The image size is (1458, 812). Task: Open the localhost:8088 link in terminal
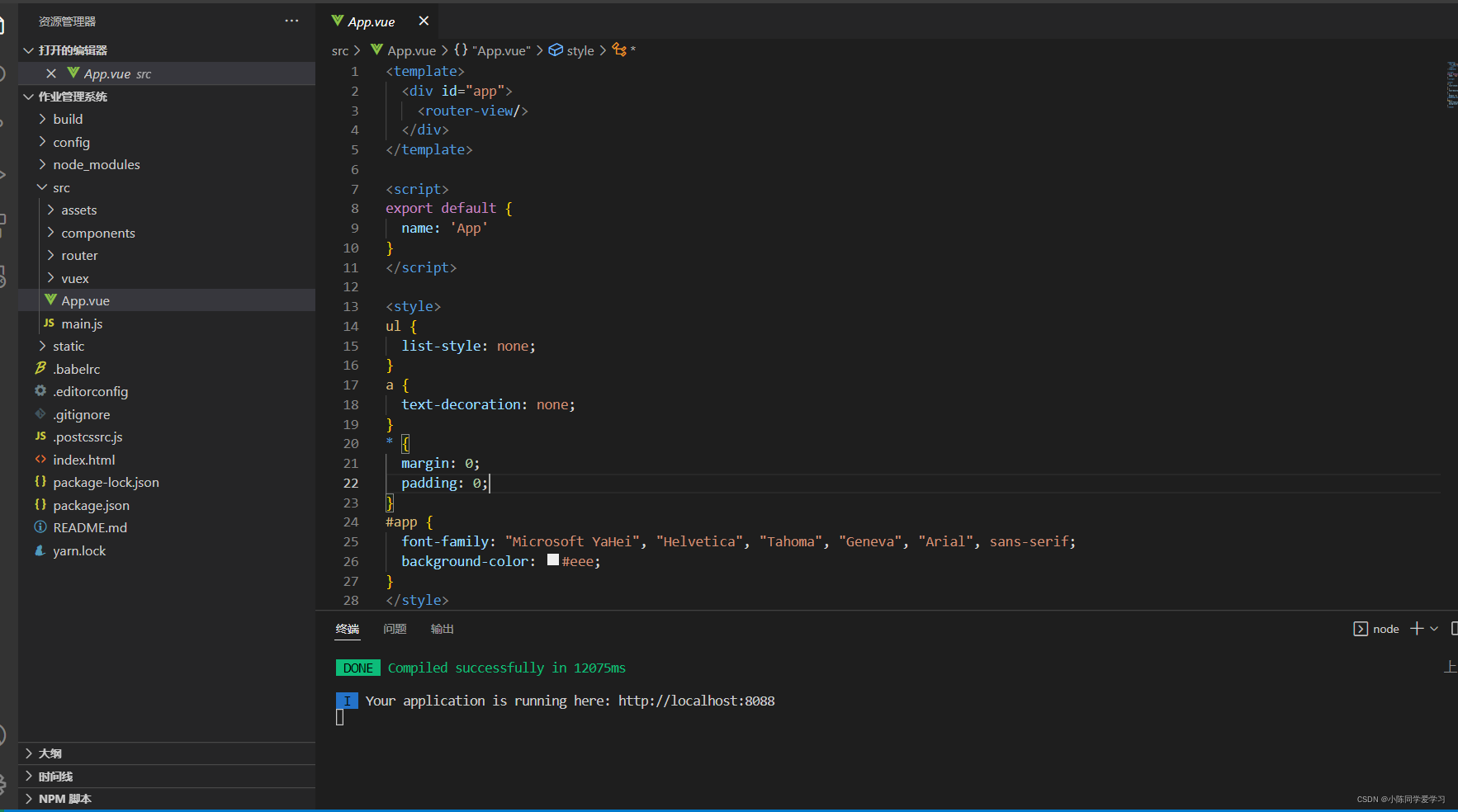[696, 701]
